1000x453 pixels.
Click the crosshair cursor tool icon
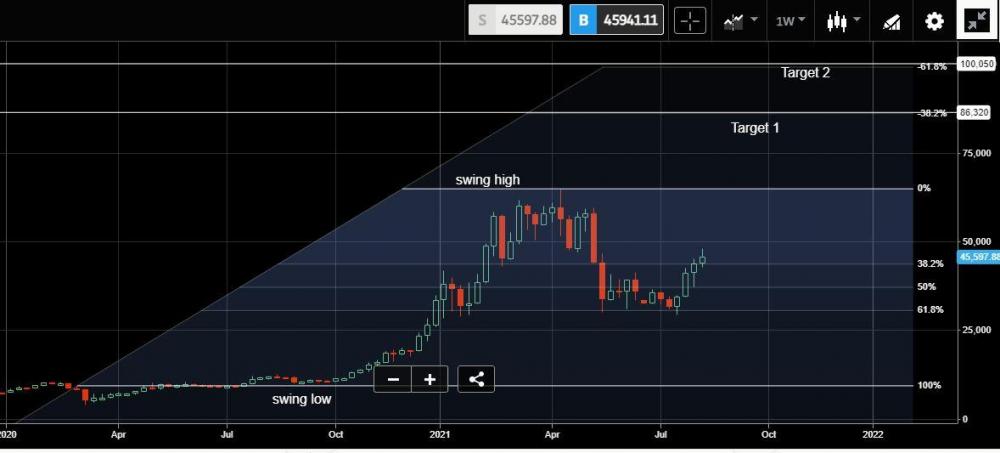pyautogui.click(x=690, y=20)
